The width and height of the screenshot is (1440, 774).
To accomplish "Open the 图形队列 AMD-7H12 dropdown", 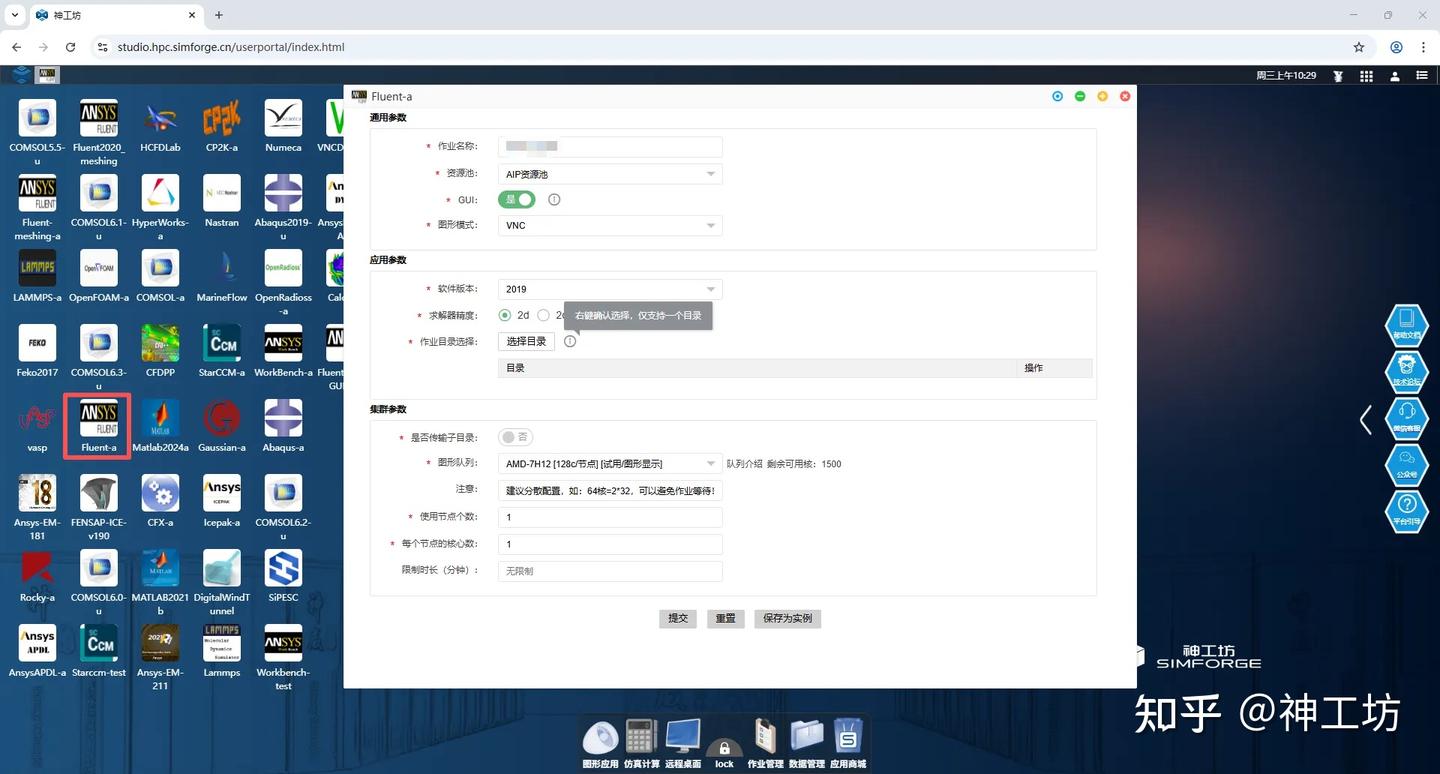I will (x=610, y=463).
